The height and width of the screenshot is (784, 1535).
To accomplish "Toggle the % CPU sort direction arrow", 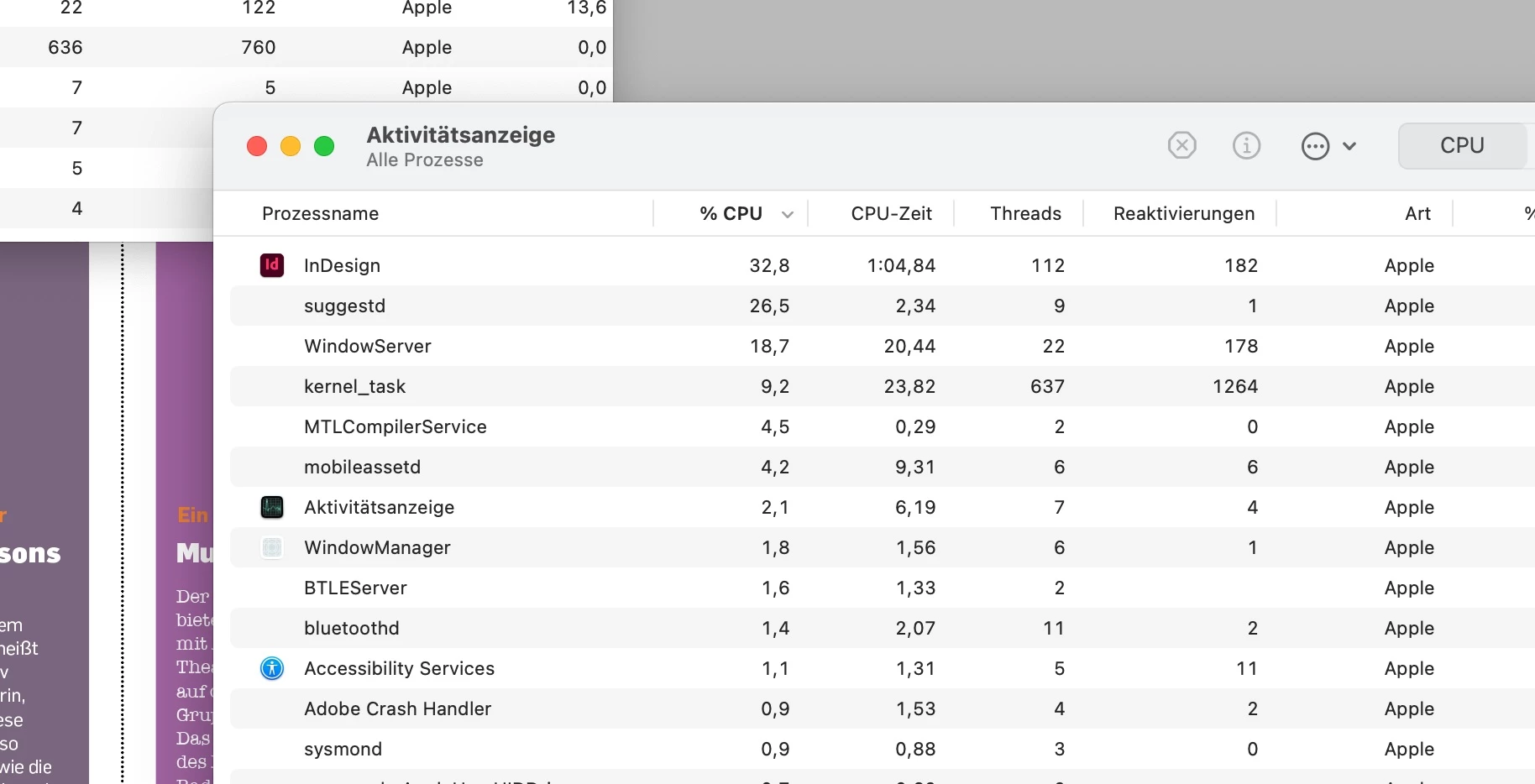I will [x=788, y=215].
